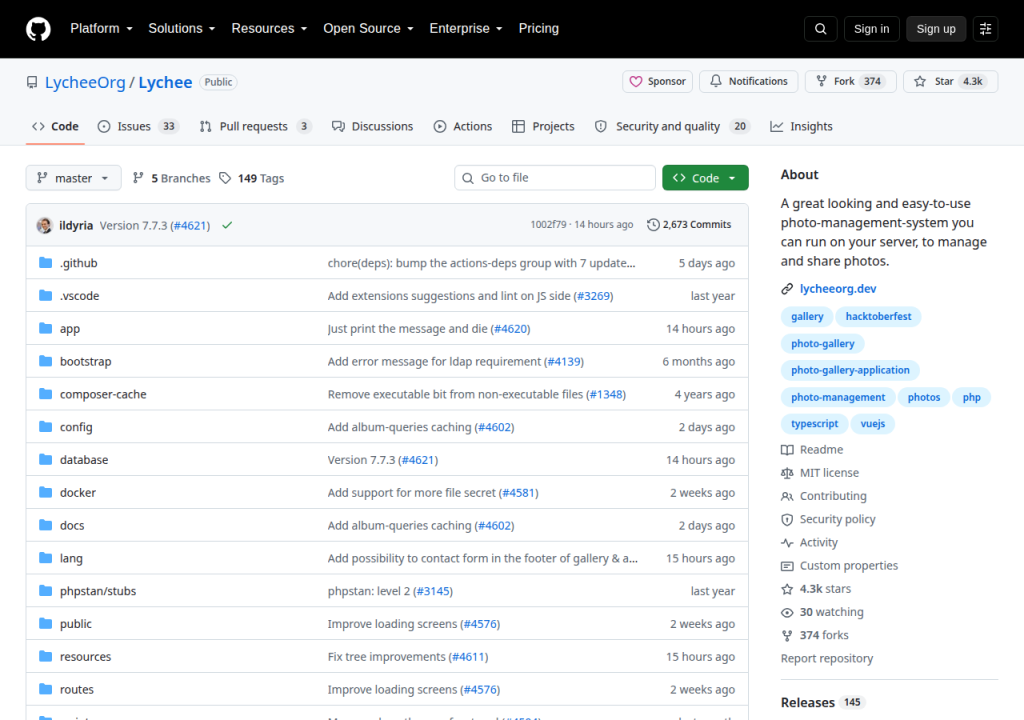
Task: Star the Lychee repository
Action: click(x=950, y=82)
